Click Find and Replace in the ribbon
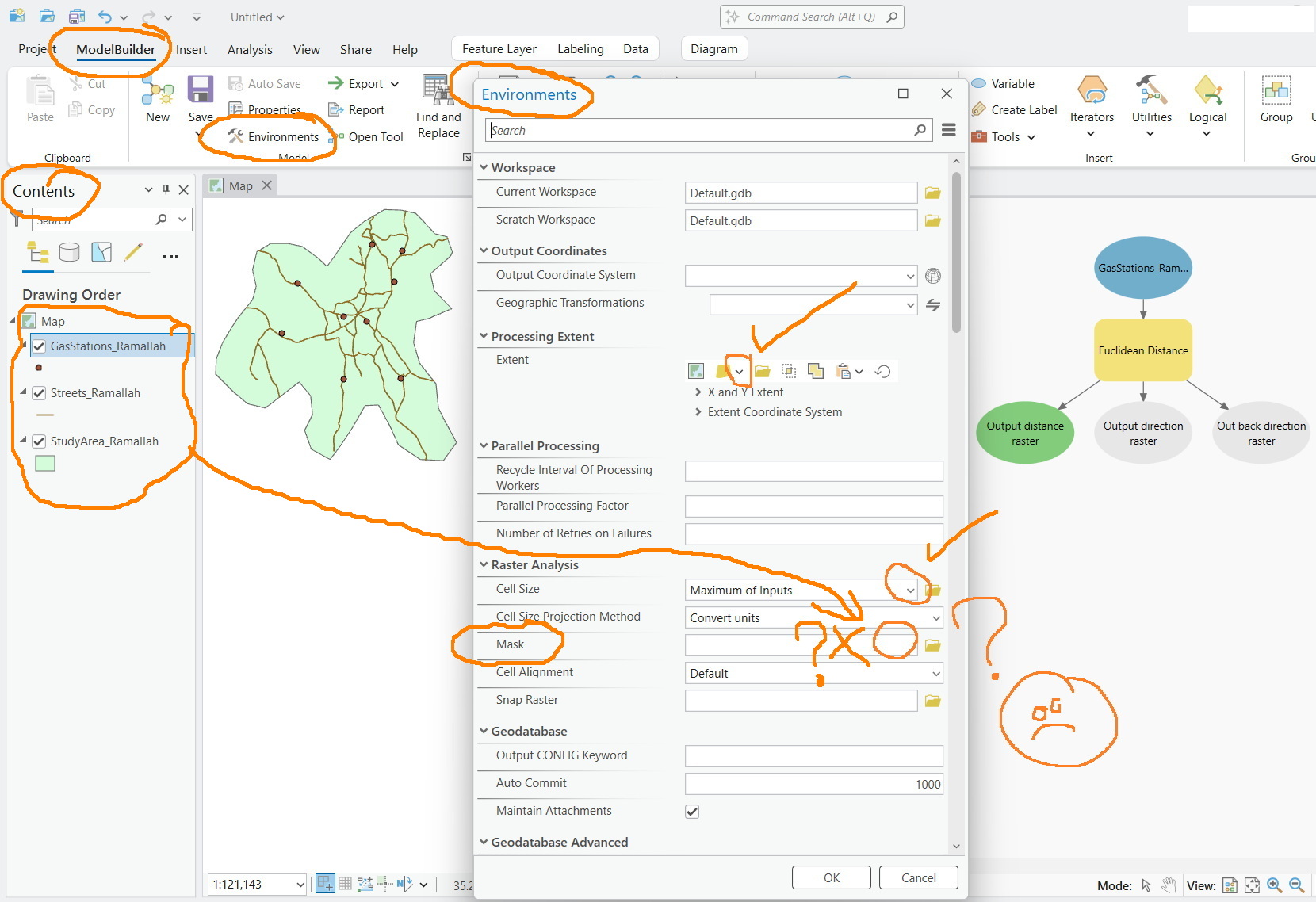This screenshot has width=1316, height=902. [437, 109]
